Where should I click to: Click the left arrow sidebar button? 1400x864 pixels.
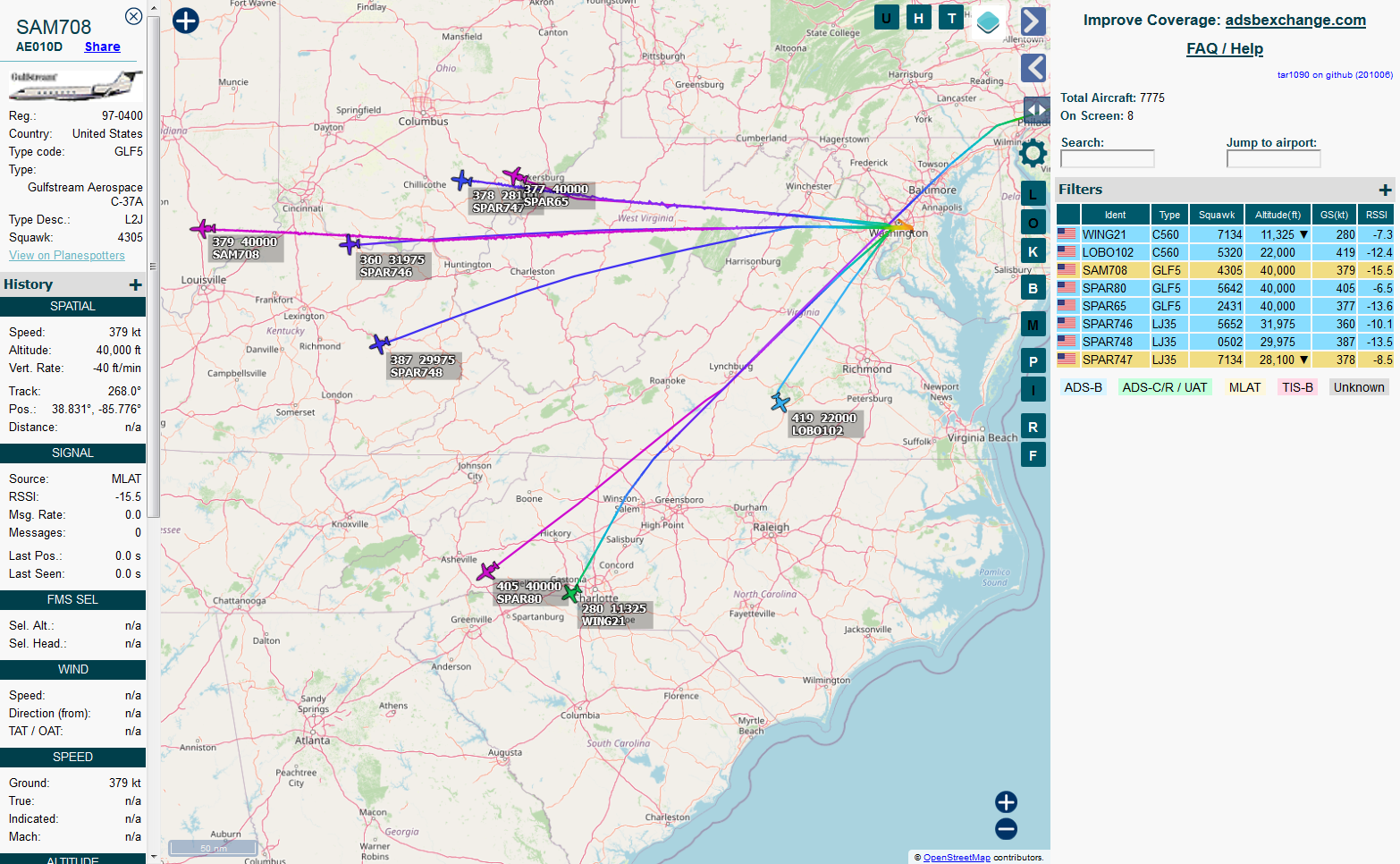[1033, 68]
